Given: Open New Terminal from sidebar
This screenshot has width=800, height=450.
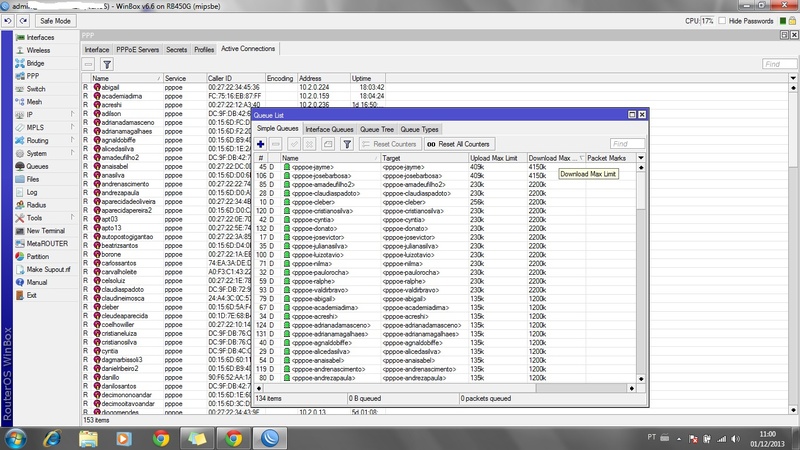Looking at the screenshot, I should (x=46, y=230).
